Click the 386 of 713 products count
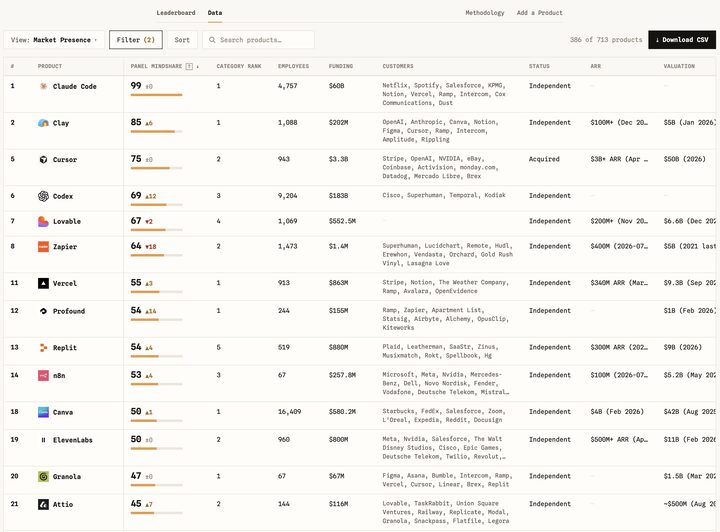Screen dimensions: 720x532 606,40
